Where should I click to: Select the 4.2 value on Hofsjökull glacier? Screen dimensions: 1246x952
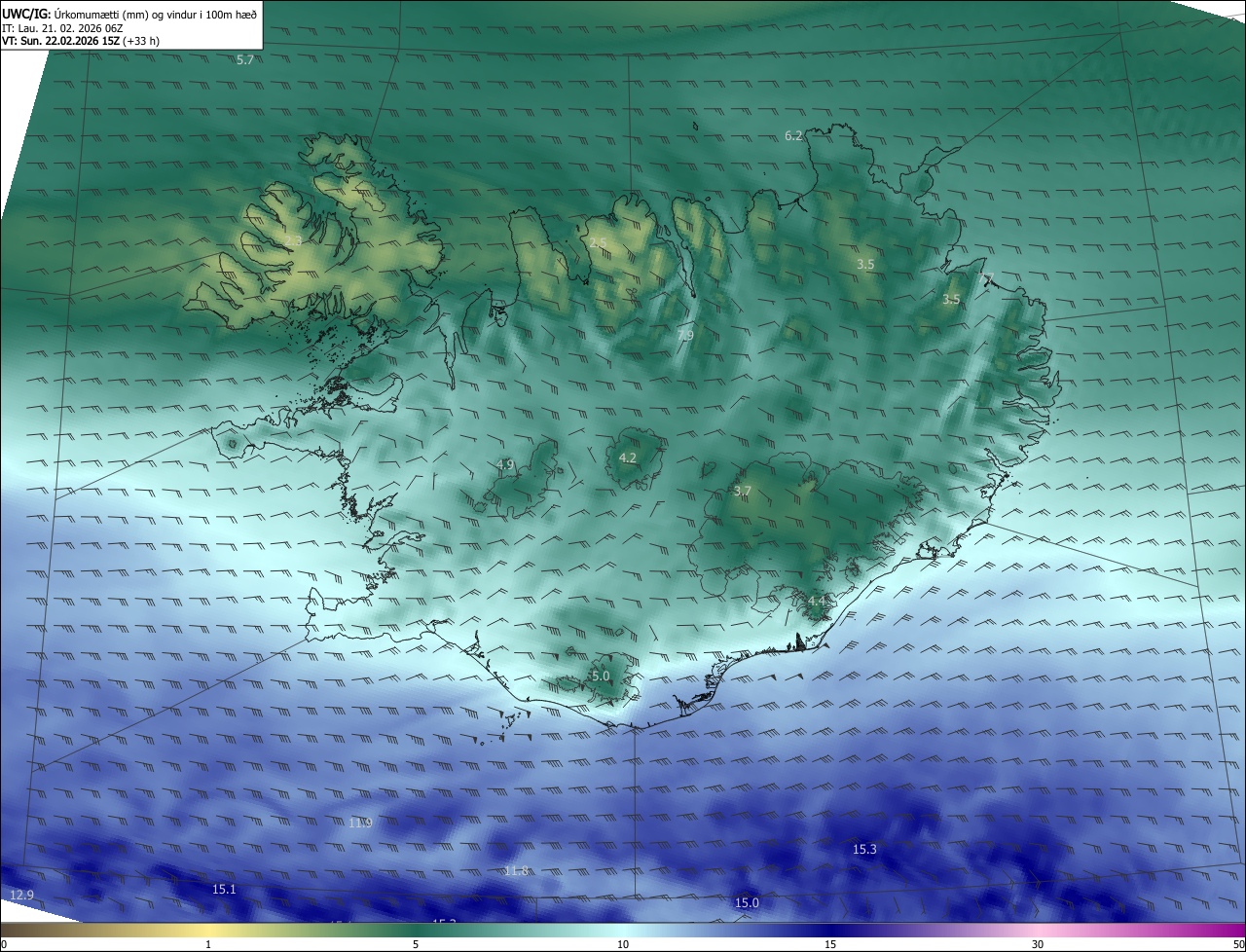pos(628,458)
